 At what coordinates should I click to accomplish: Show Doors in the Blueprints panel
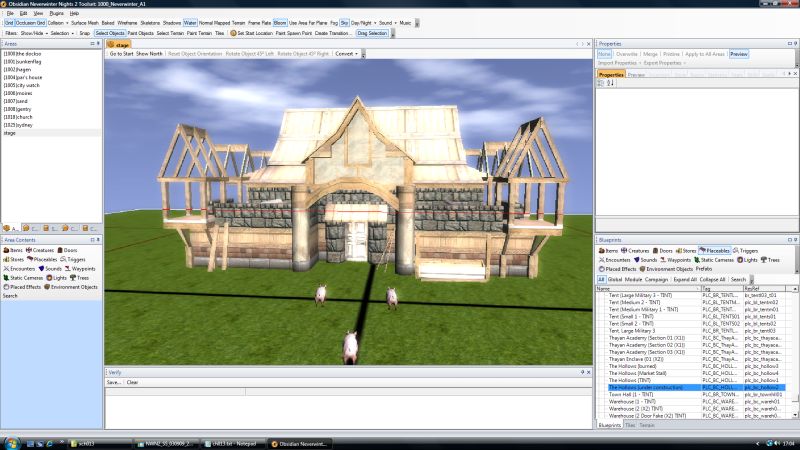click(662, 251)
